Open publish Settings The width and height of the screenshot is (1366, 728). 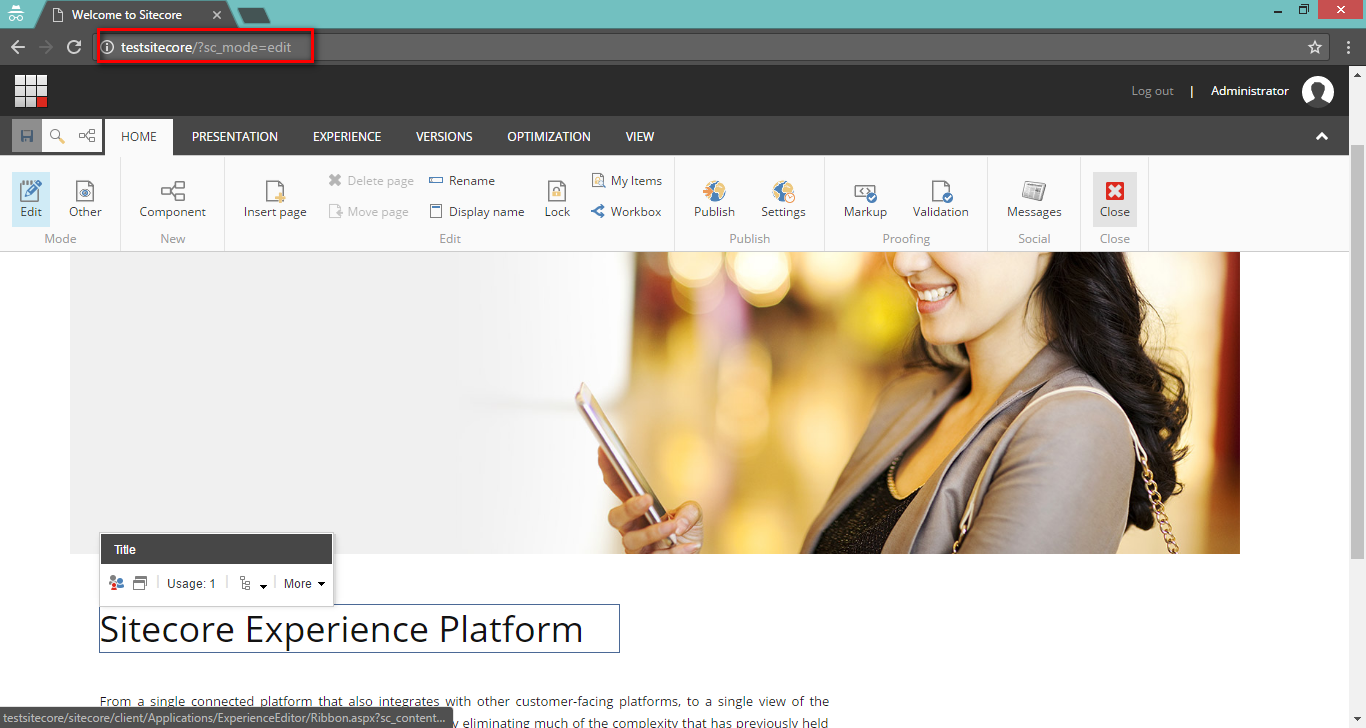(x=783, y=198)
